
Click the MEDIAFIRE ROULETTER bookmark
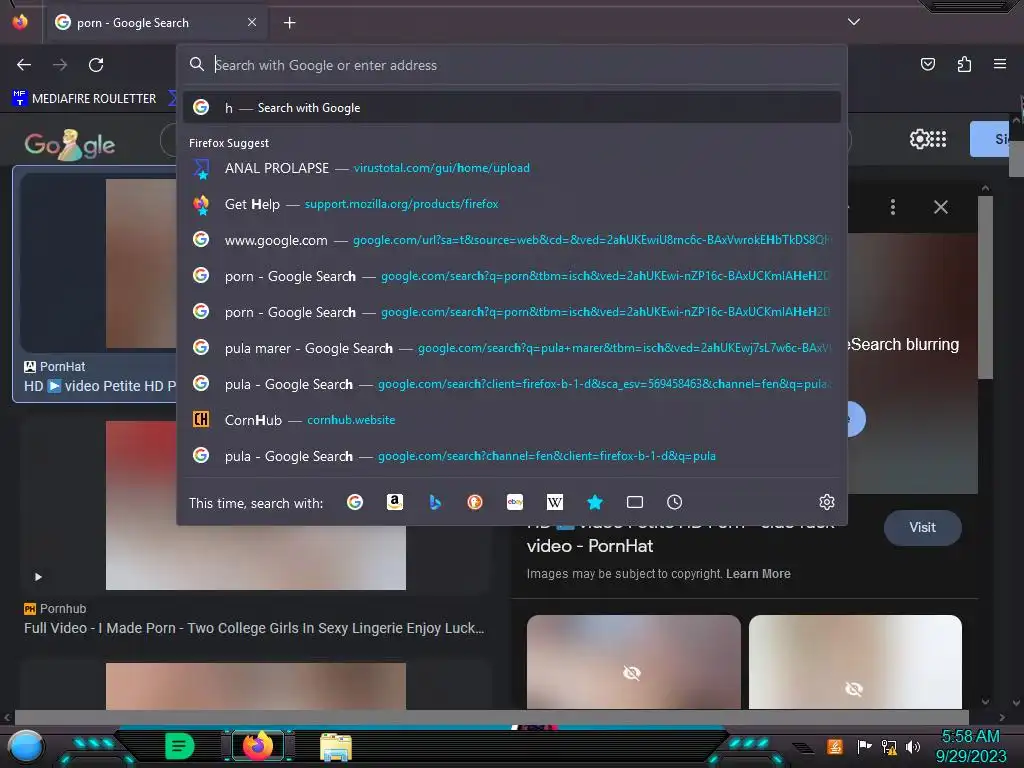click(x=84, y=98)
